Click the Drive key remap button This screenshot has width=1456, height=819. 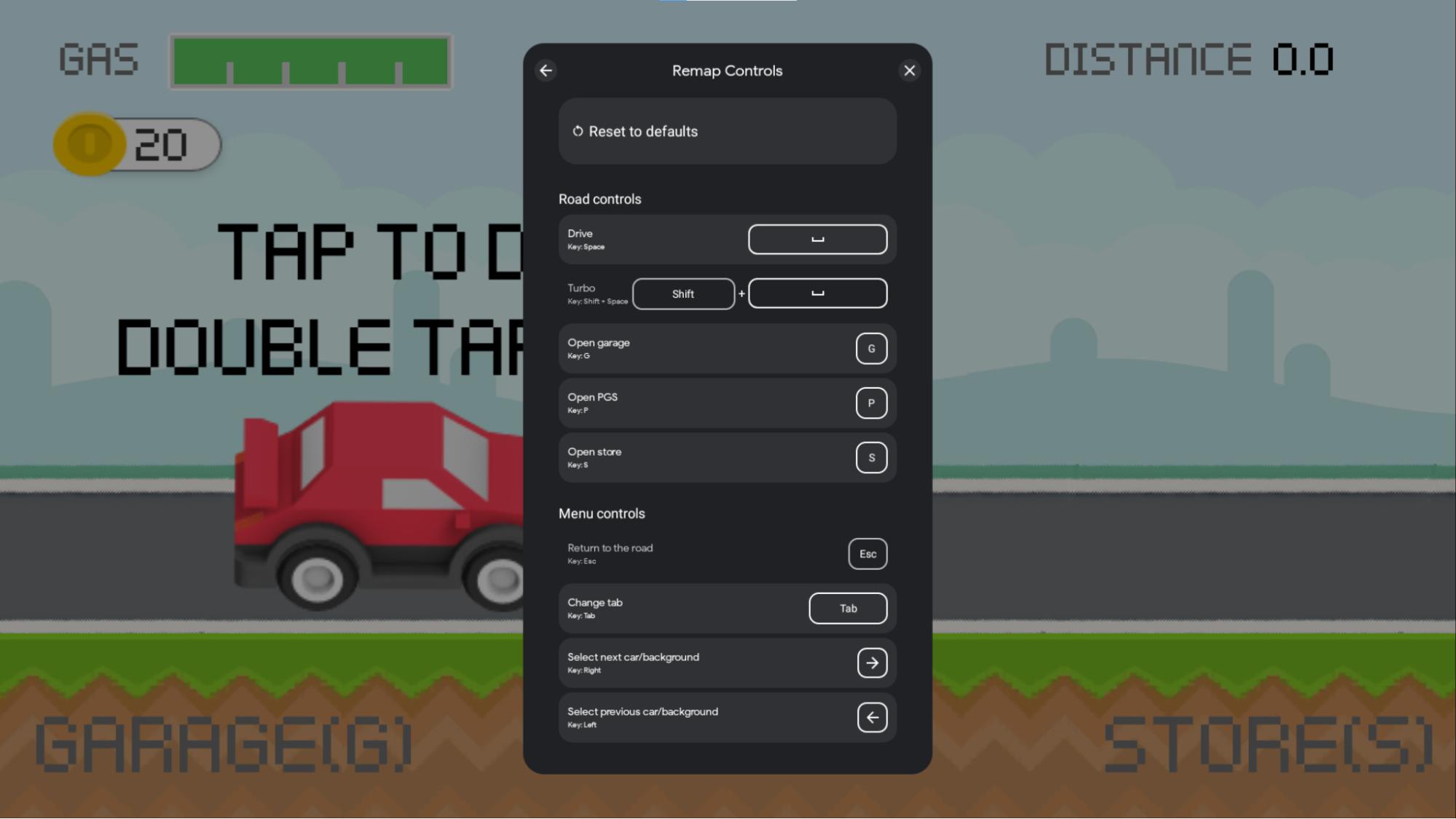pos(818,239)
